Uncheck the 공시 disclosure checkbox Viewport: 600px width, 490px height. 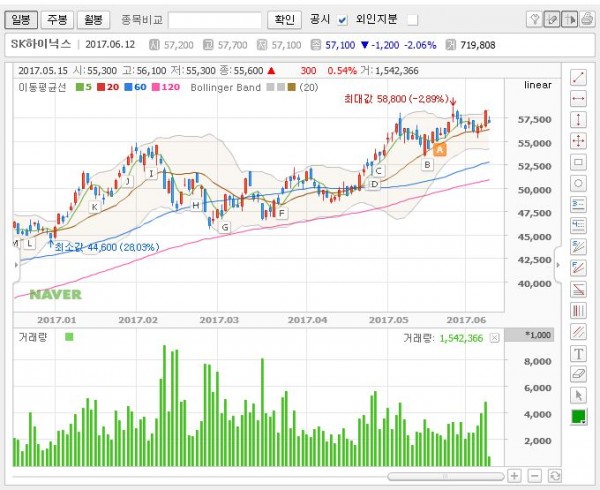(x=342, y=20)
